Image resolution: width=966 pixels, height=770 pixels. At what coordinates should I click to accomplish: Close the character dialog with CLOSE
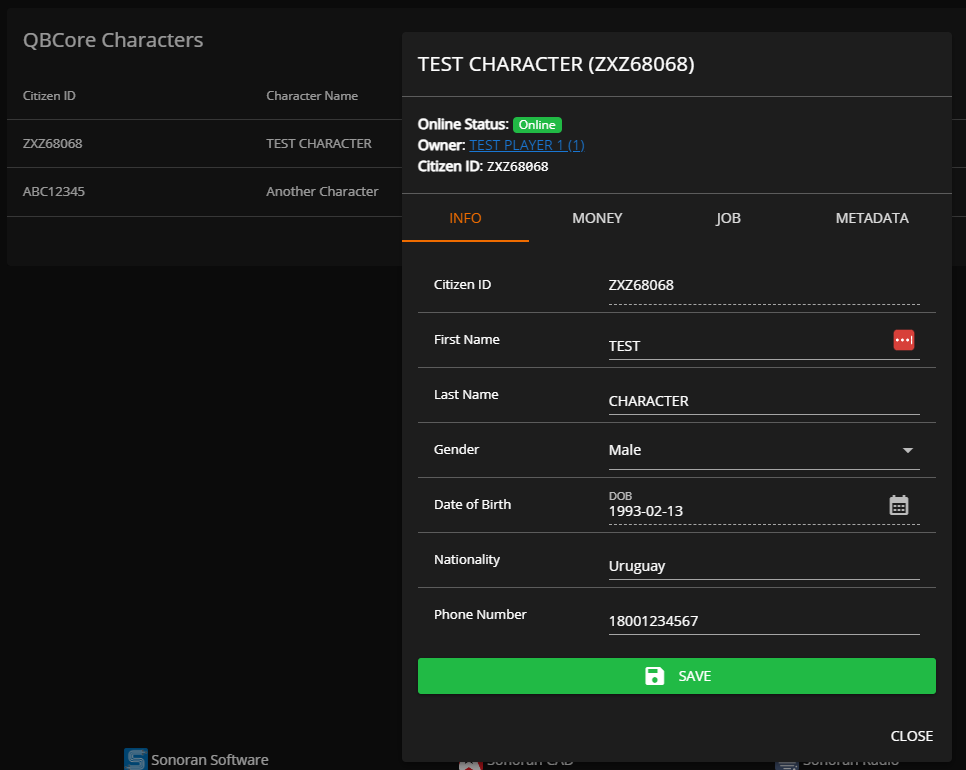coord(911,736)
